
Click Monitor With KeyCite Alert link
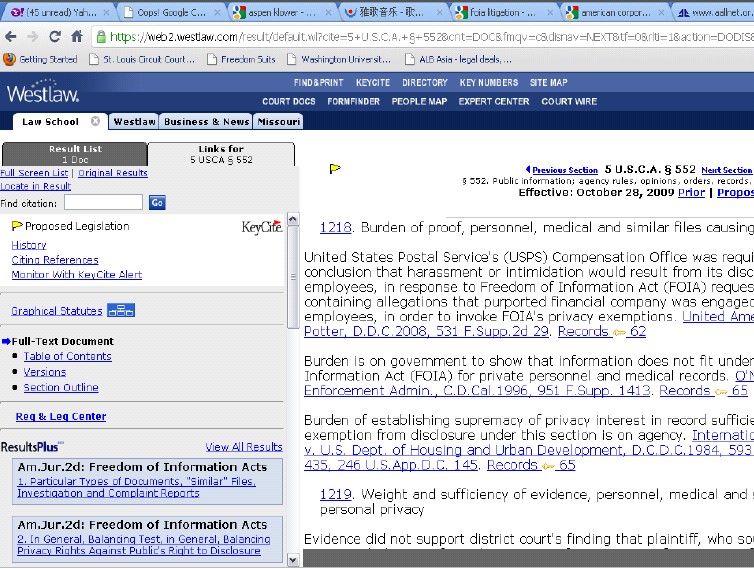[x=76, y=275]
